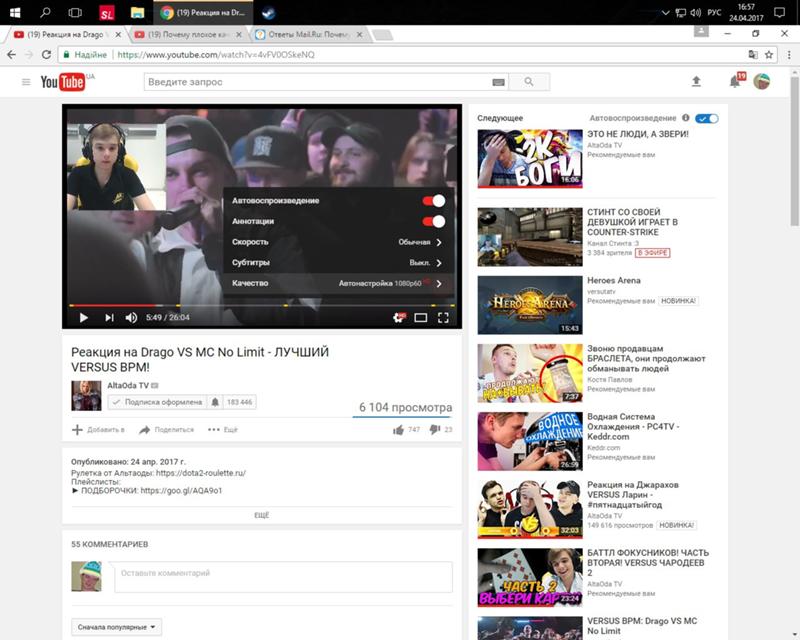Viewport: 800px width, 640px height.
Task: Open Task View on the taskbar
Action: (75, 12)
